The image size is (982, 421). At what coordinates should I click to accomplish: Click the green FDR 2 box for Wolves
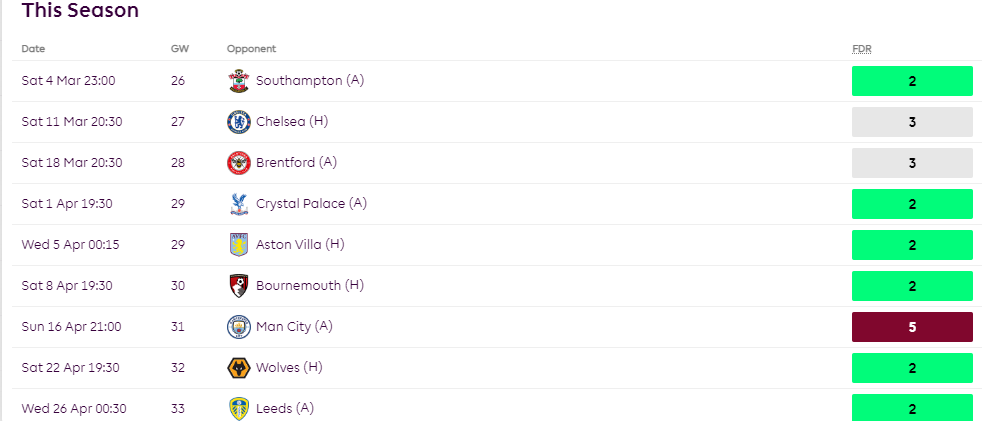click(x=912, y=368)
